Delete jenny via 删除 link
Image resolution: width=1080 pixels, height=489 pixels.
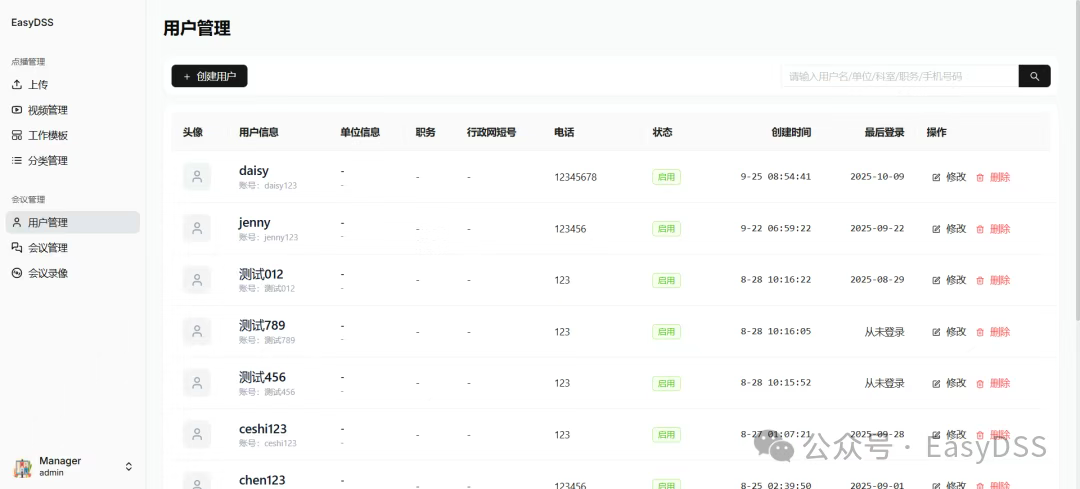pos(993,229)
